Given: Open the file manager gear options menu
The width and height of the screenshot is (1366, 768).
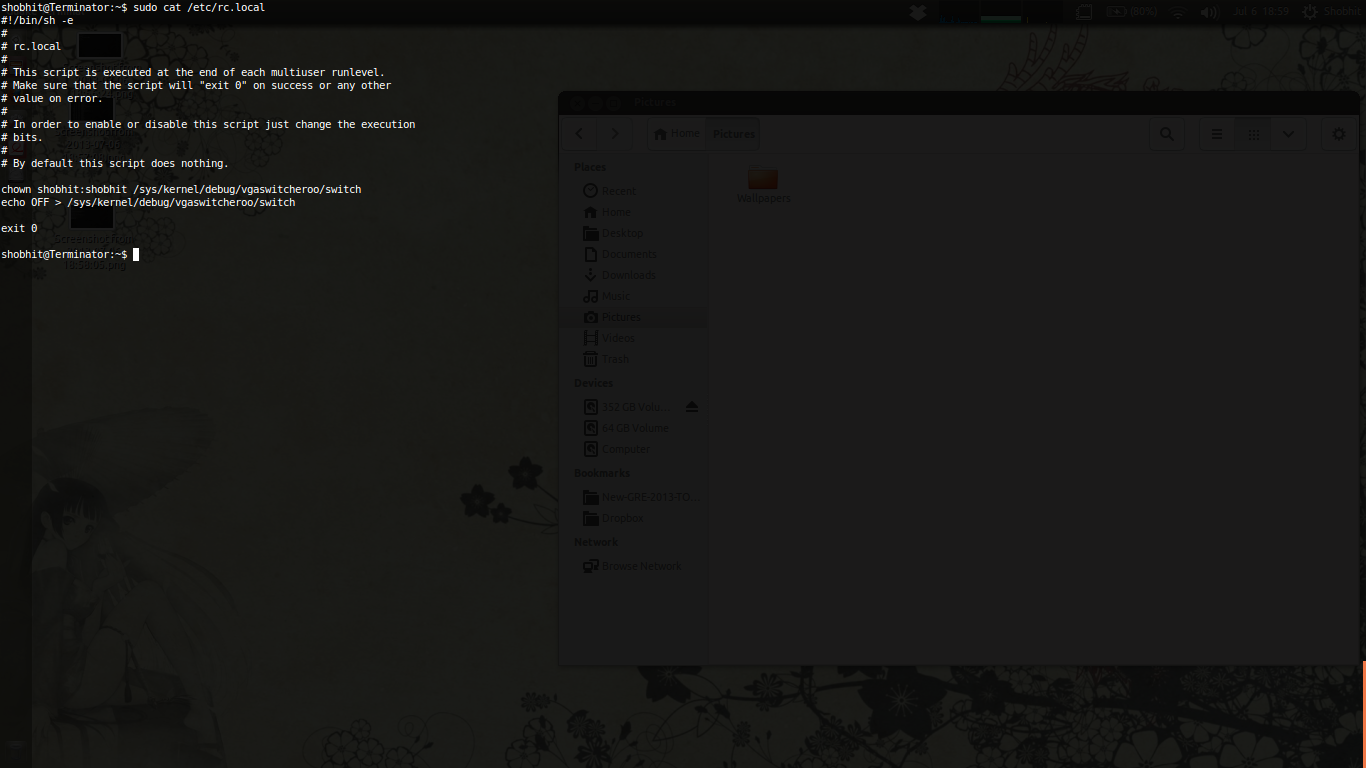Looking at the screenshot, I should 1338,133.
